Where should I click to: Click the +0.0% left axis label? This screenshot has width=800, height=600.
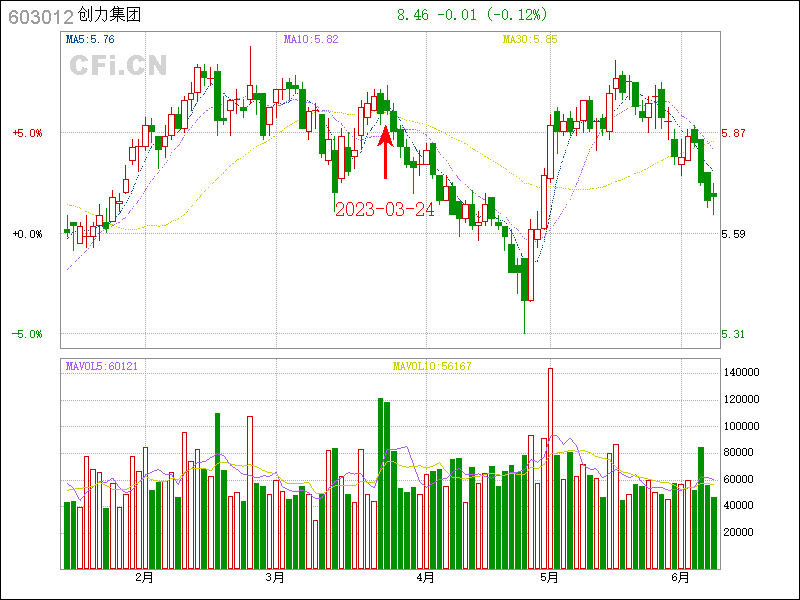click(x=28, y=234)
